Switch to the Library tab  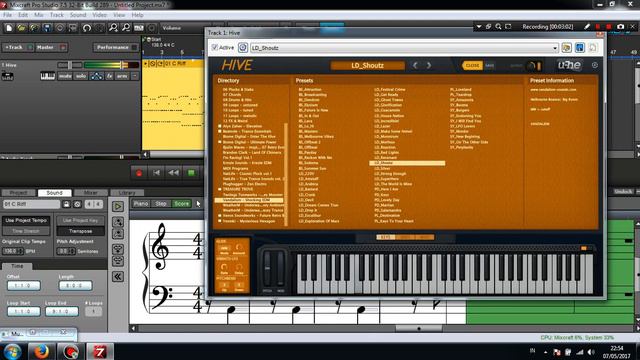point(127,193)
